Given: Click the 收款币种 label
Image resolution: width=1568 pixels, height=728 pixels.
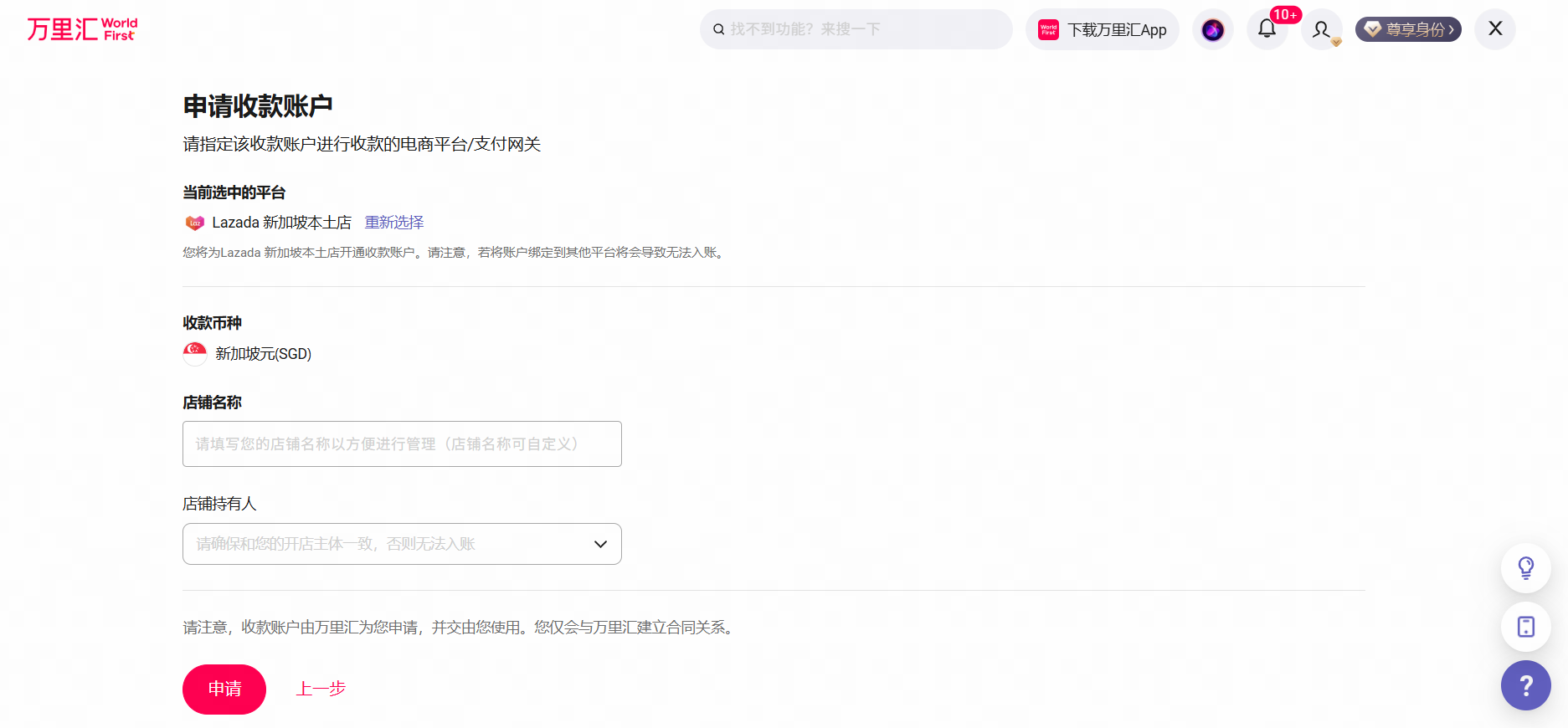Looking at the screenshot, I should pyautogui.click(x=212, y=323).
